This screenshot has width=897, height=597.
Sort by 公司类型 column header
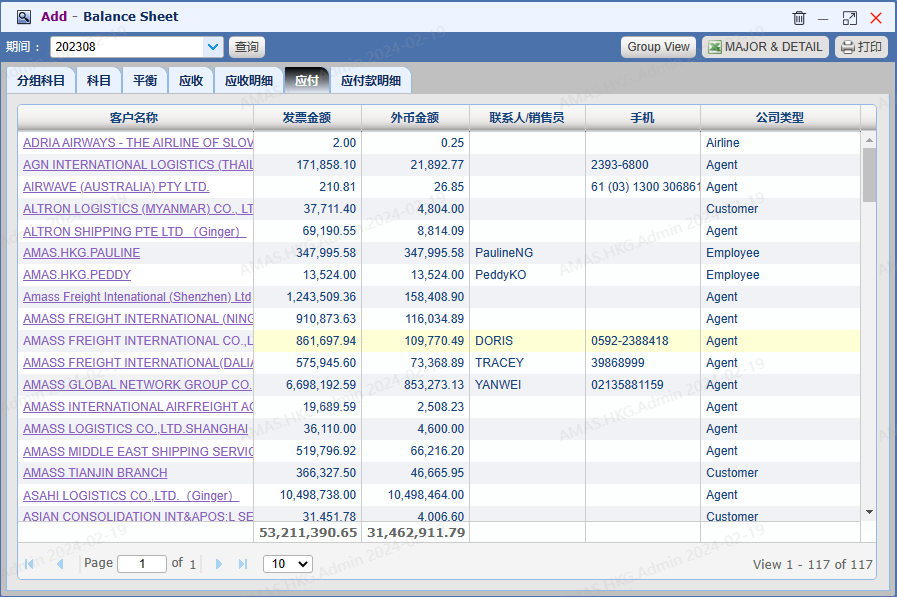pyautogui.click(x=780, y=118)
